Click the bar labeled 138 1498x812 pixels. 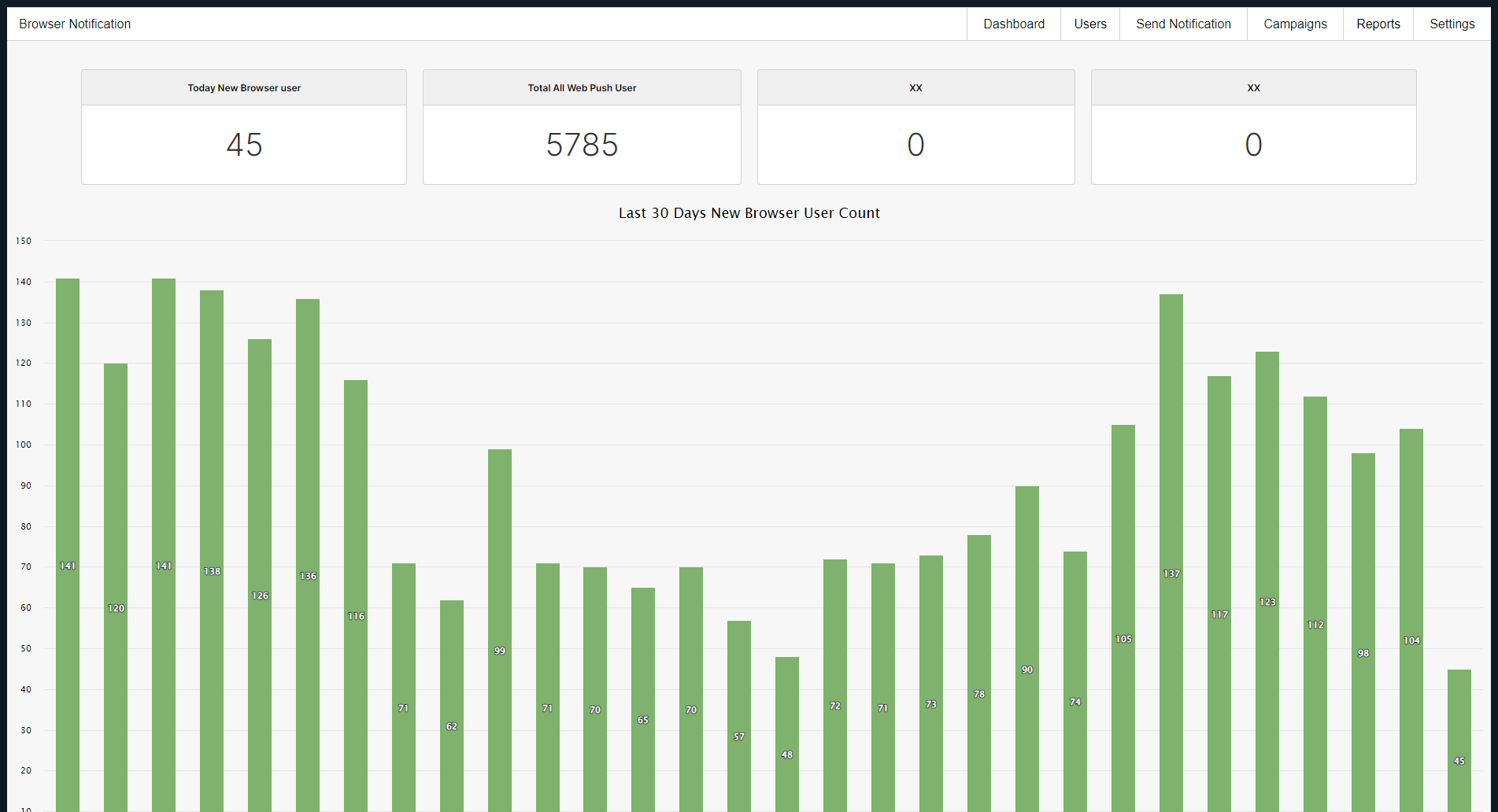212,551
